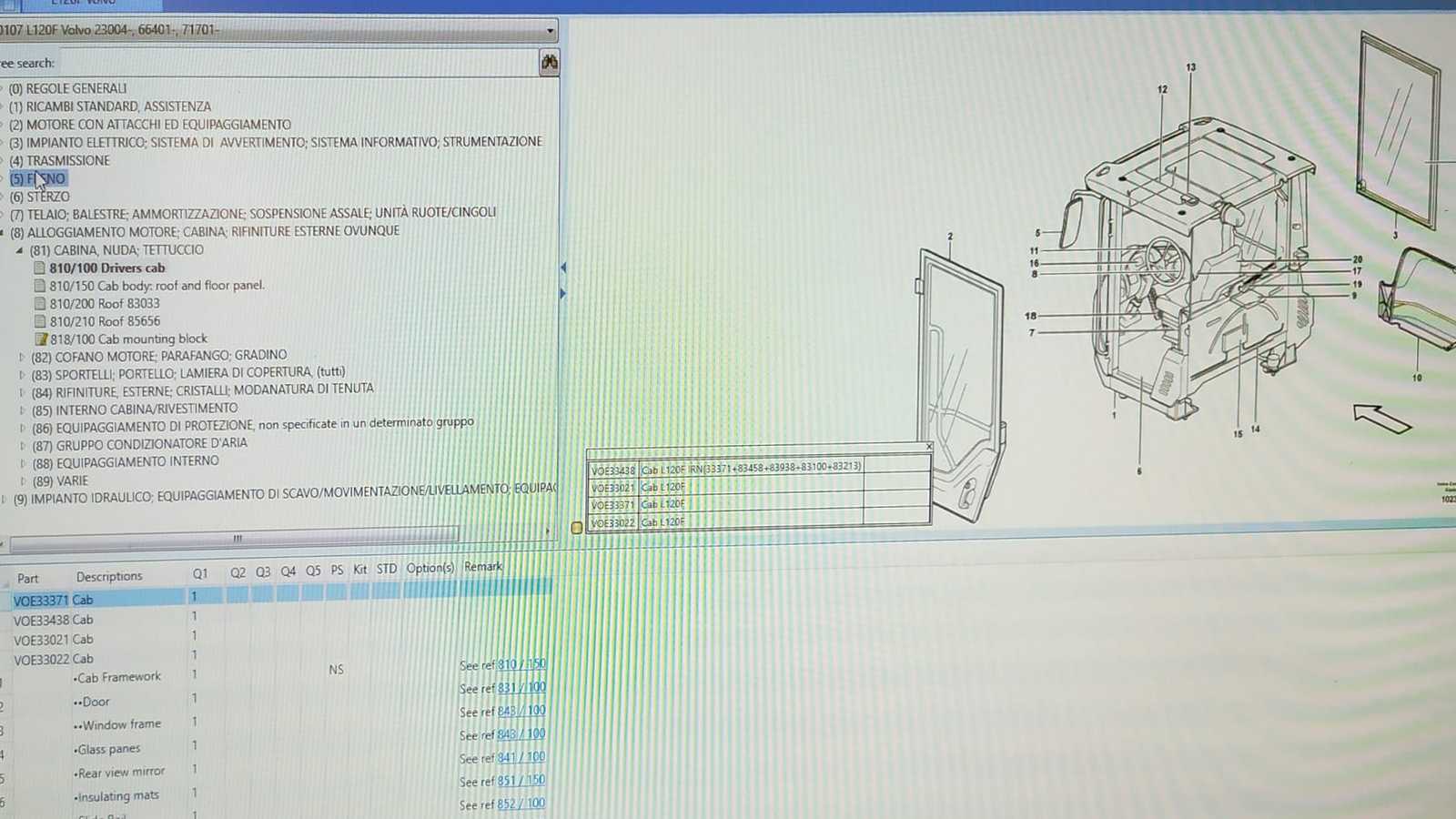Click callout number 13 on the cab diagram
Screen dimensions: 1456x819
(x=1190, y=67)
